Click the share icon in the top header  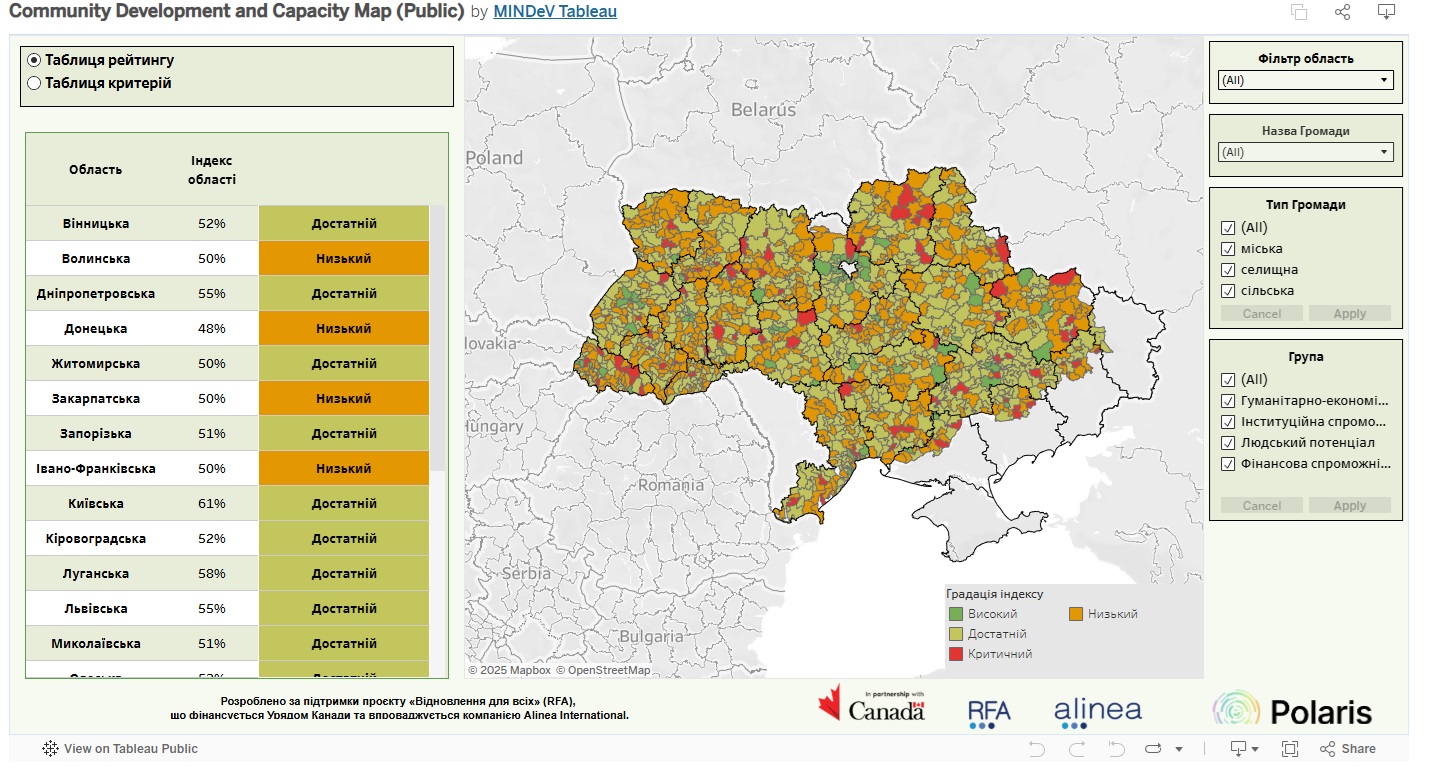1343,12
